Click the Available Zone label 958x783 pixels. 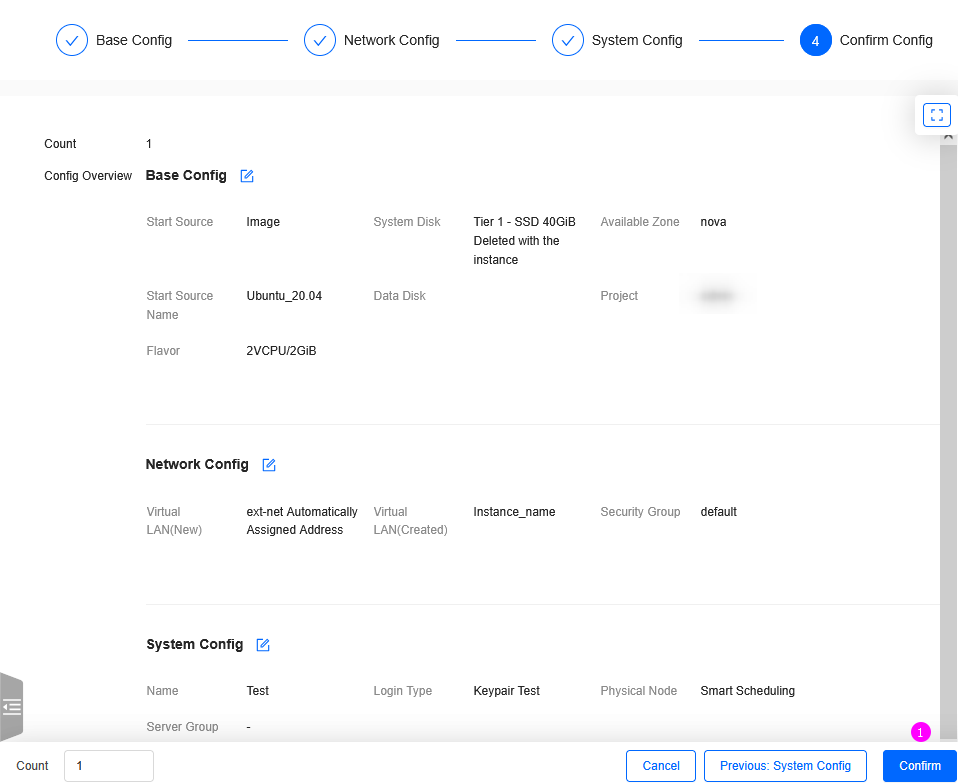(640, 222)
